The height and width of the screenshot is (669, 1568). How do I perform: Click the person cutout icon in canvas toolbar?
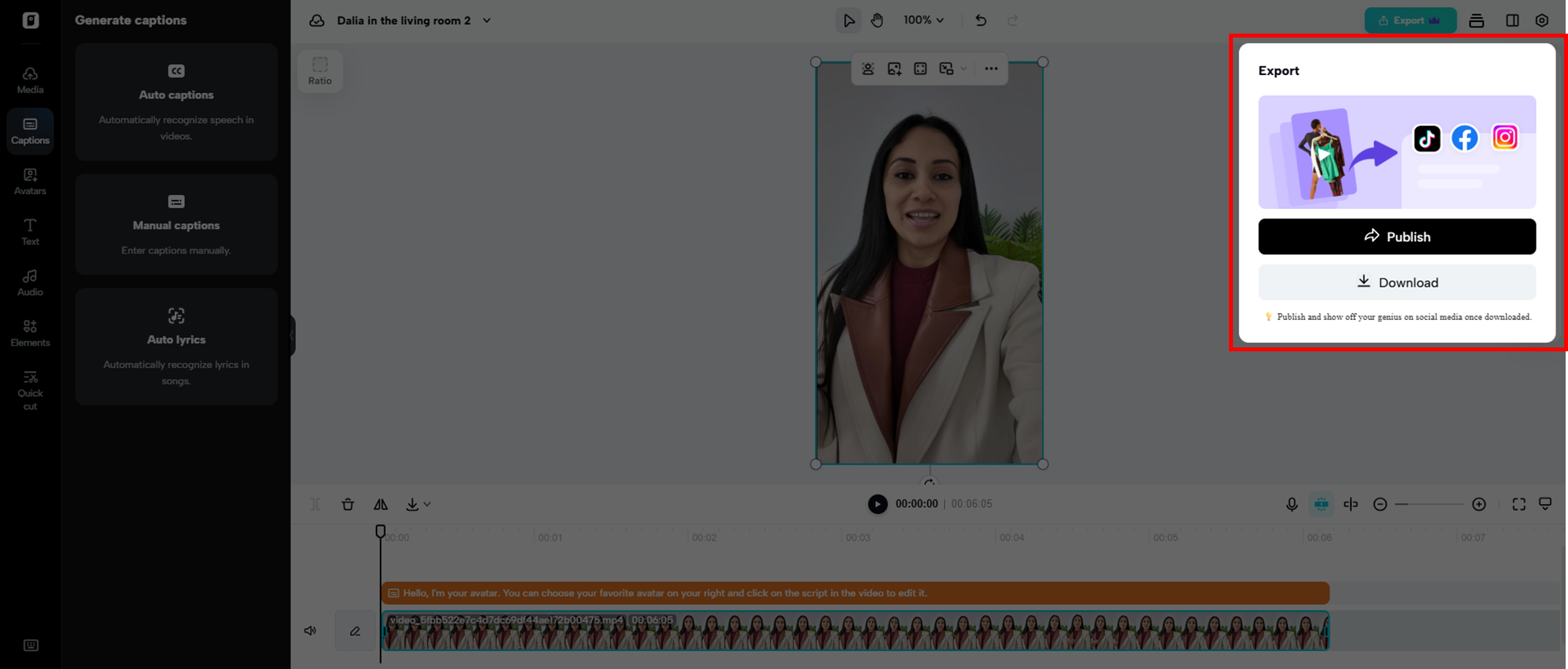point(868,69)
